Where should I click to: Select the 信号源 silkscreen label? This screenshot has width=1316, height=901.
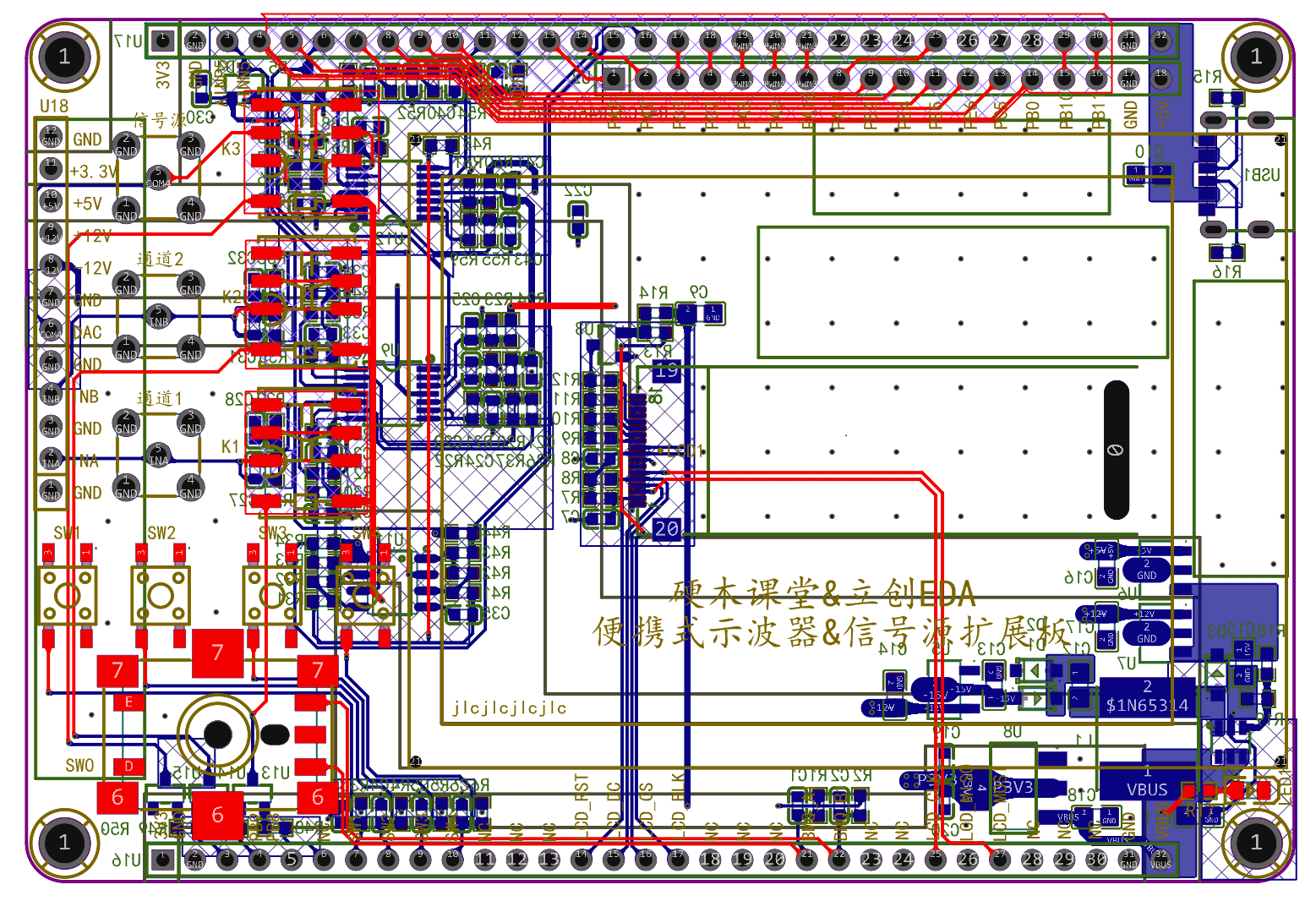[x=159, y=120]
